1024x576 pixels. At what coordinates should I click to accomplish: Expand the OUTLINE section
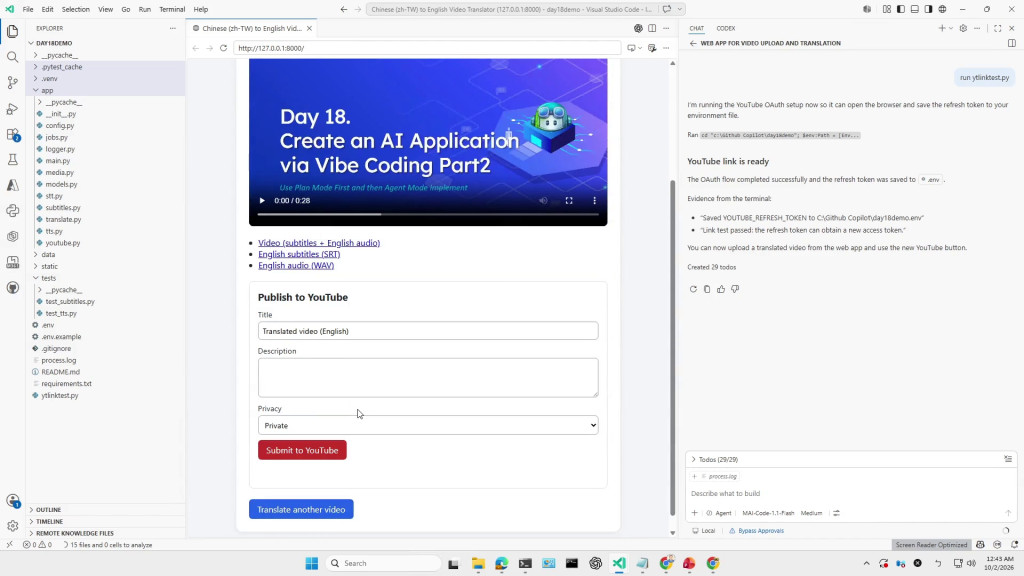tap(48, 509)
